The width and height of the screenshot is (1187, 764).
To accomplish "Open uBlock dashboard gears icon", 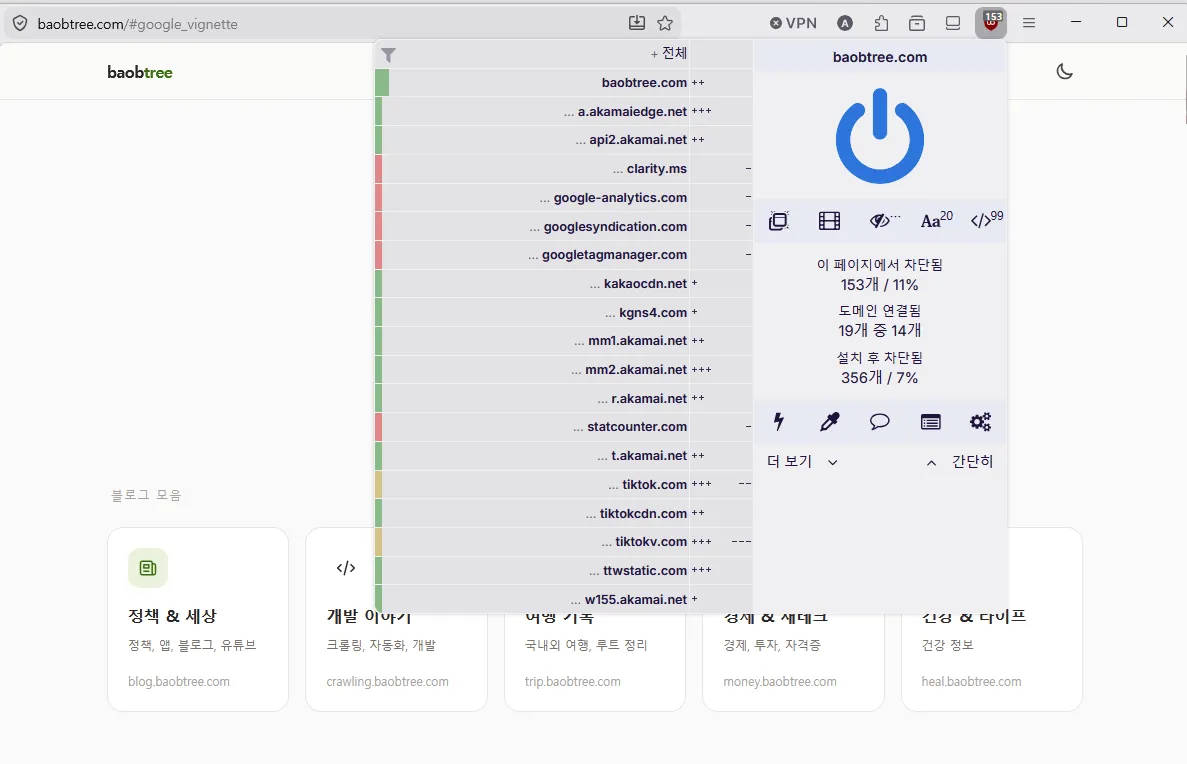I will (x=980, y=422).
